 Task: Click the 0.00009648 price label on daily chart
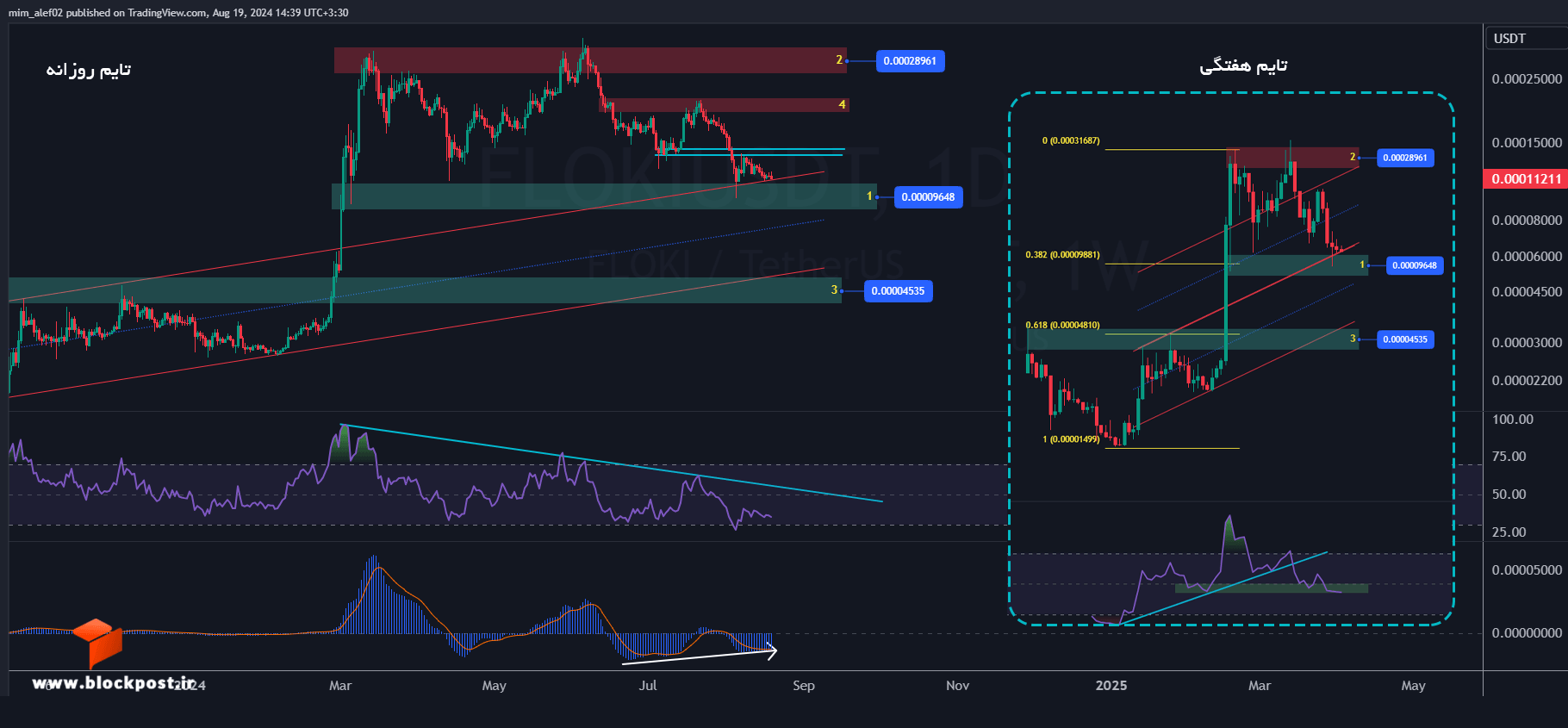928,197
